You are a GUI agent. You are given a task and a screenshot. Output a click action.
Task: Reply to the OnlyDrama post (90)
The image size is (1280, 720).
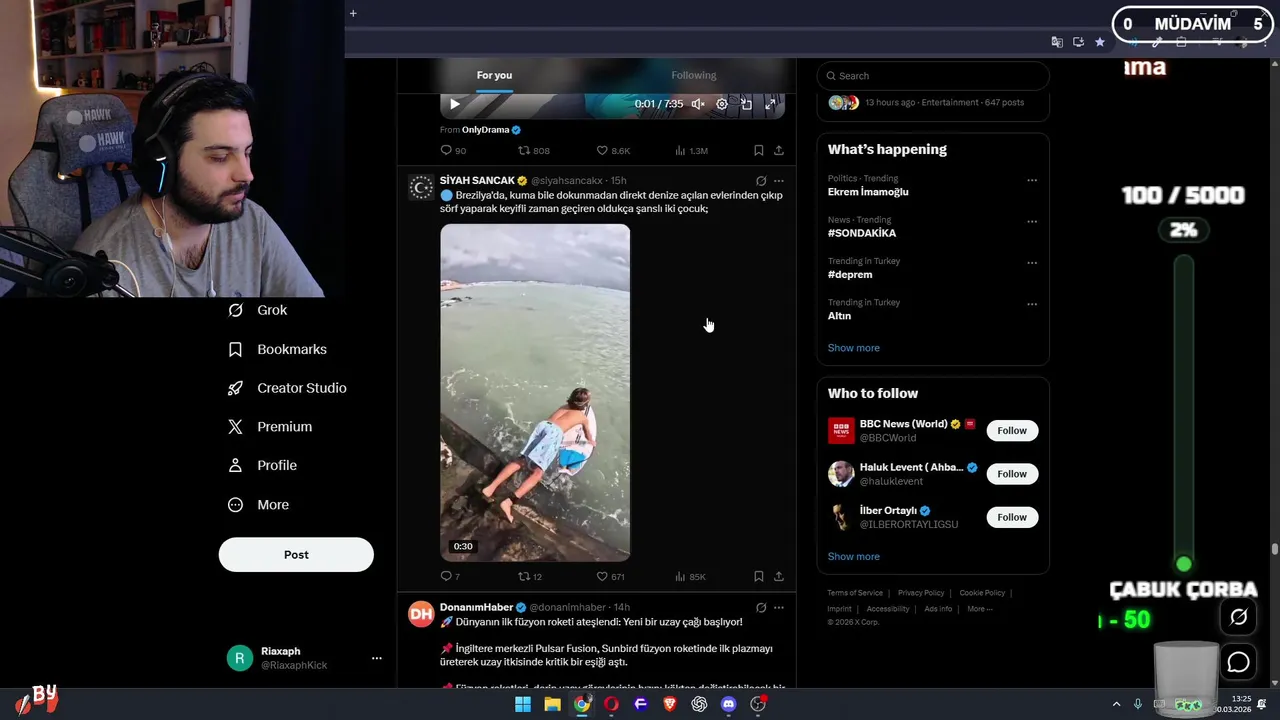(x=453, y=150)
